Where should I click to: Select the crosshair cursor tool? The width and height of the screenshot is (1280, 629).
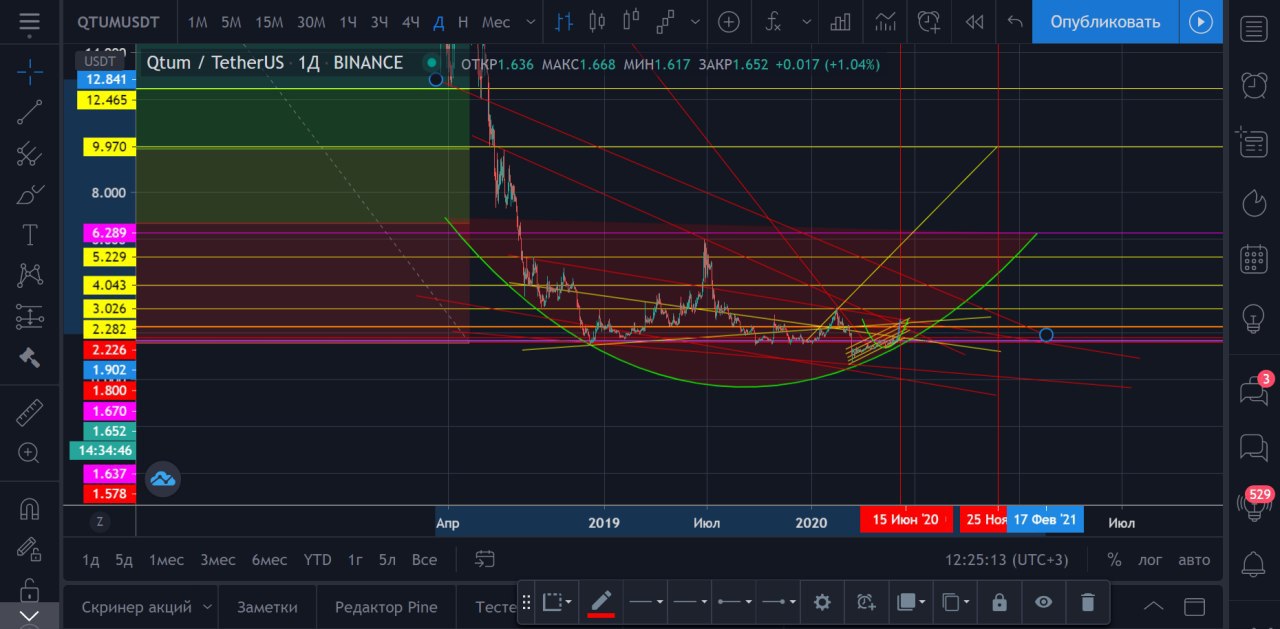point(30,72)
